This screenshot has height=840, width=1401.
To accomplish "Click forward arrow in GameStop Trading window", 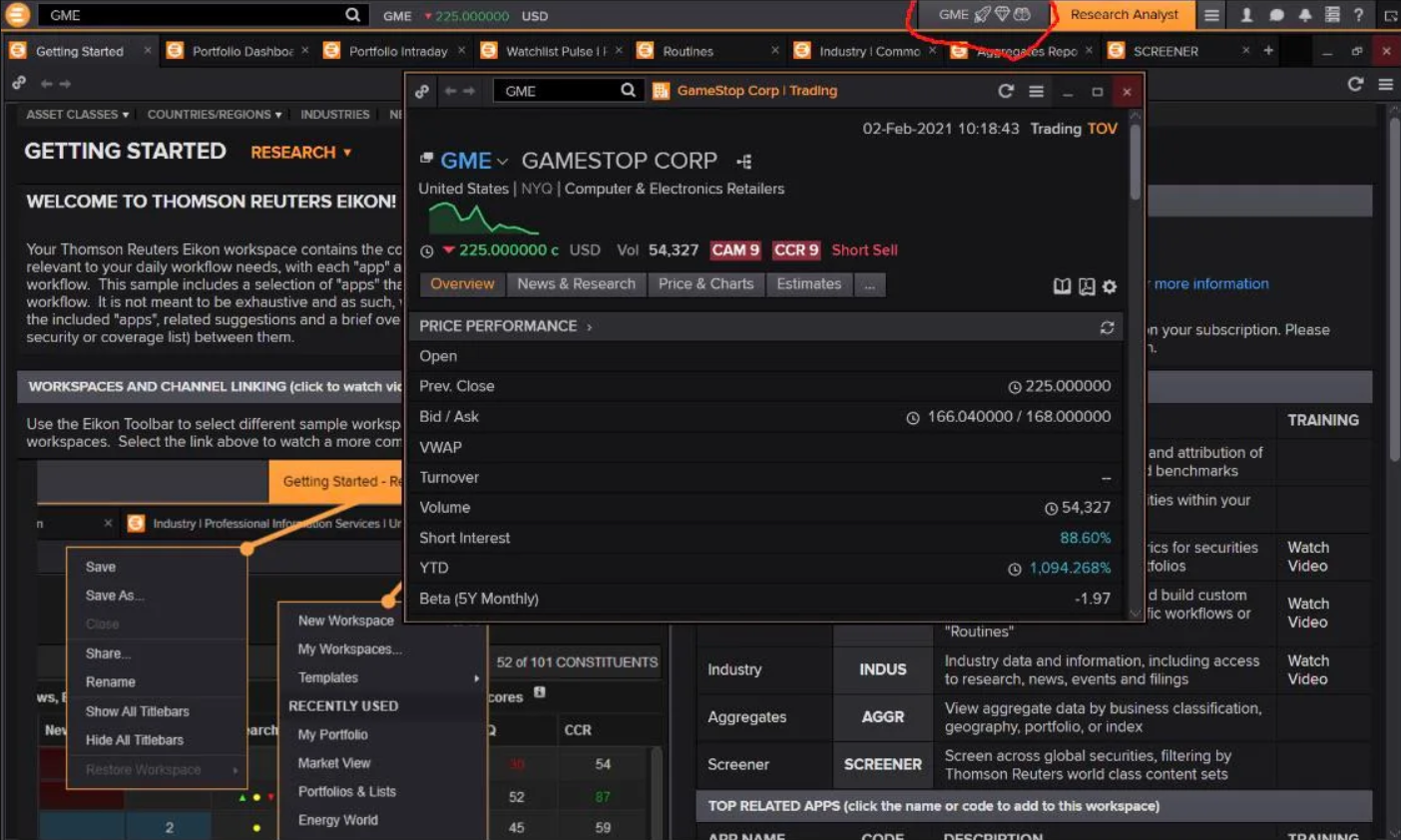I will 469,91.
